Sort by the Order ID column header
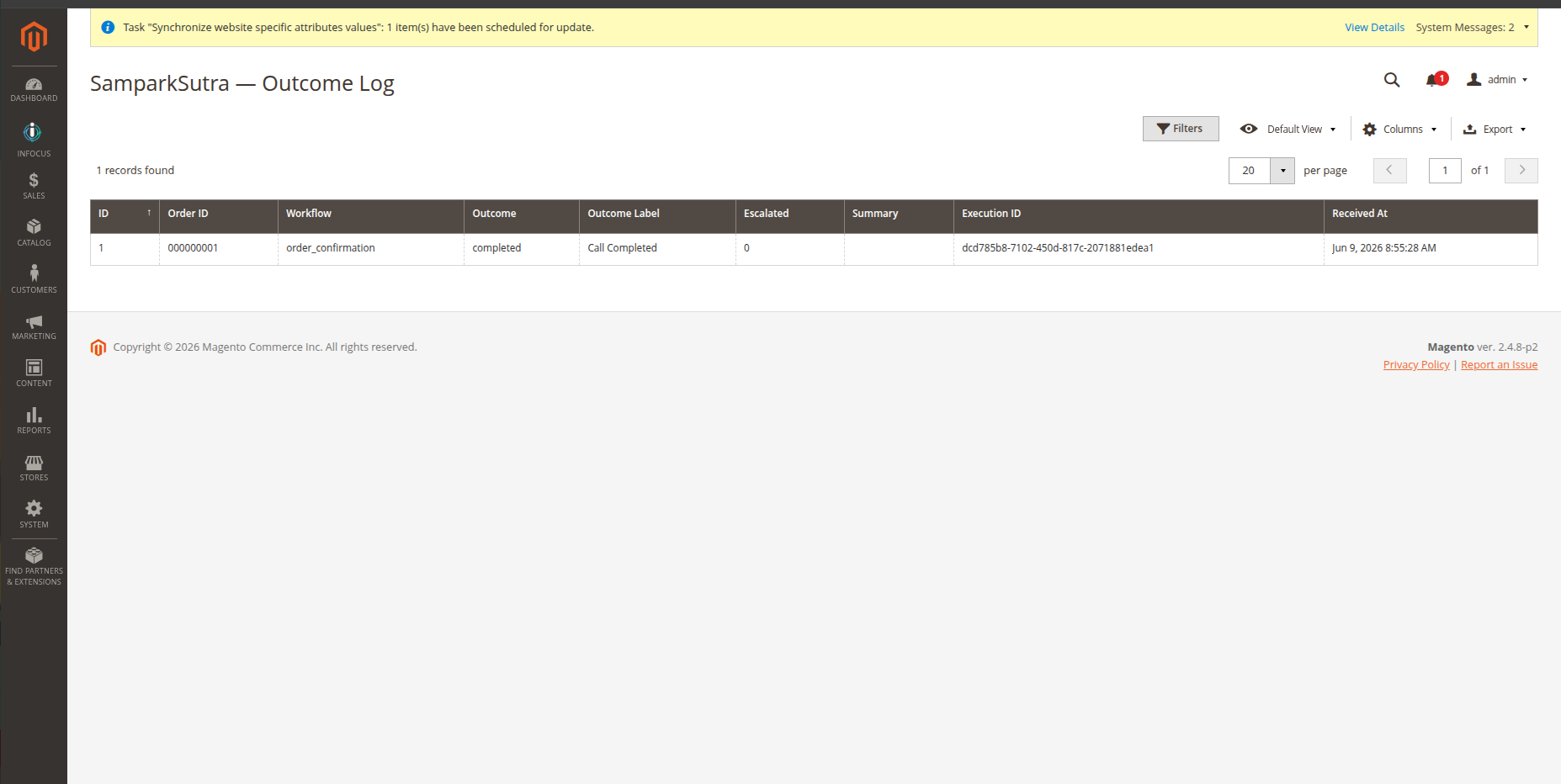Image resolution: width=1561 pixels, height=784 pixels. point(219,216)
